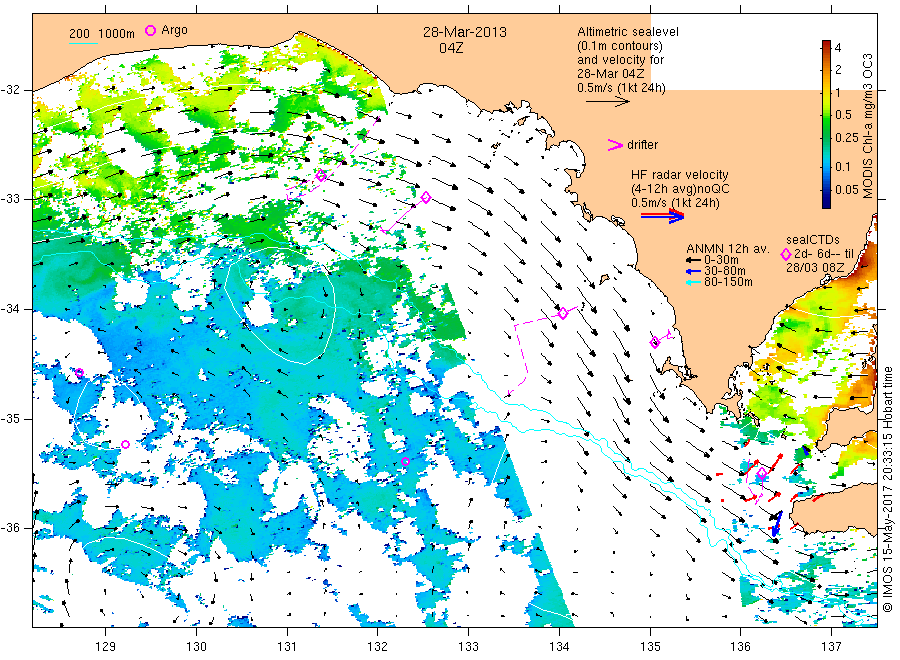Click the 04Z time label under the date
This screenshot has height=660, width=900.
pyautogui.click(x=451, y=48)
